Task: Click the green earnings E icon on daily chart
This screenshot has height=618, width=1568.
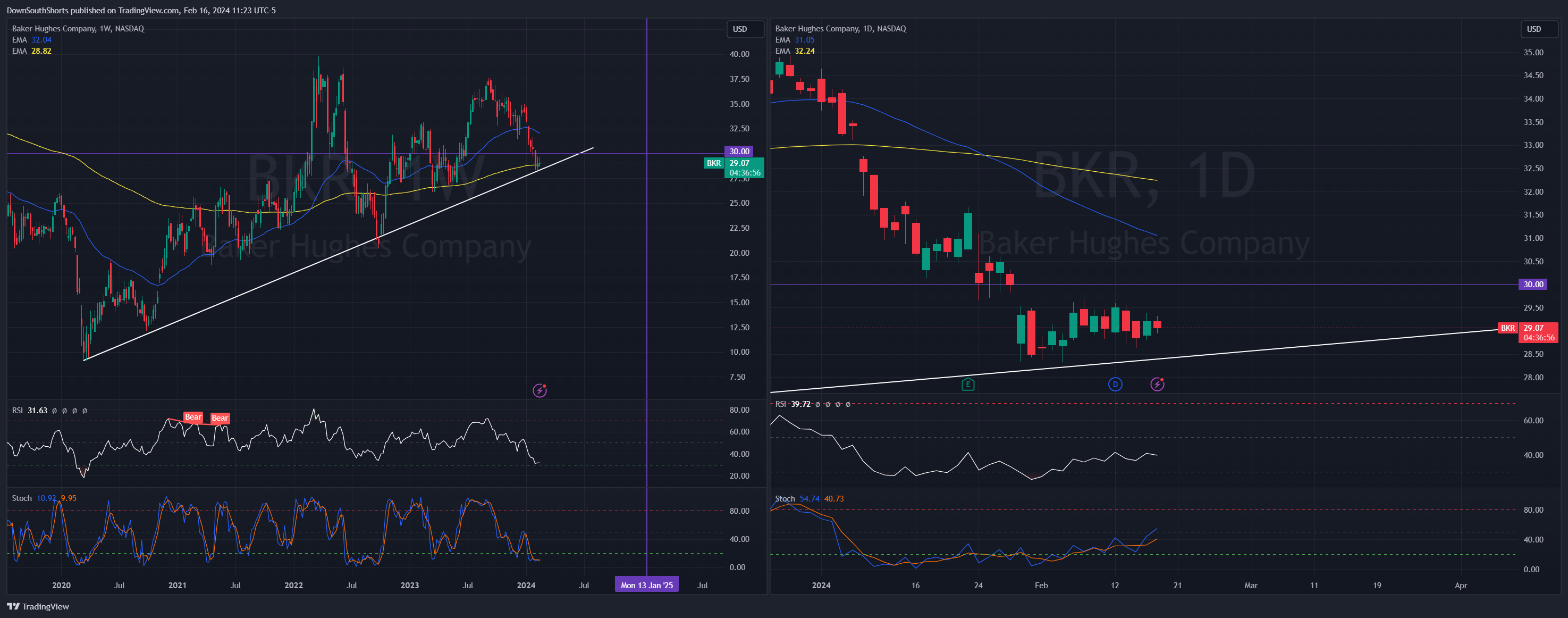Action: pyautogui.click(x=968, y=384)
